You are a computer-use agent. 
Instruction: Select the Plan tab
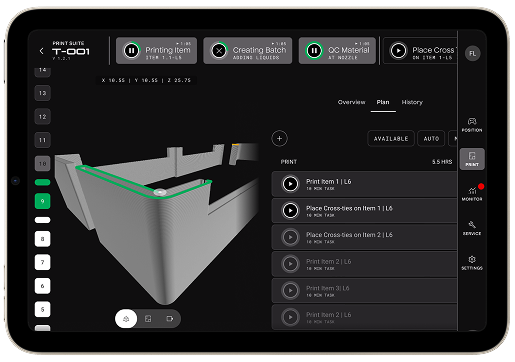pyautogui.click(x=383, y=102)
